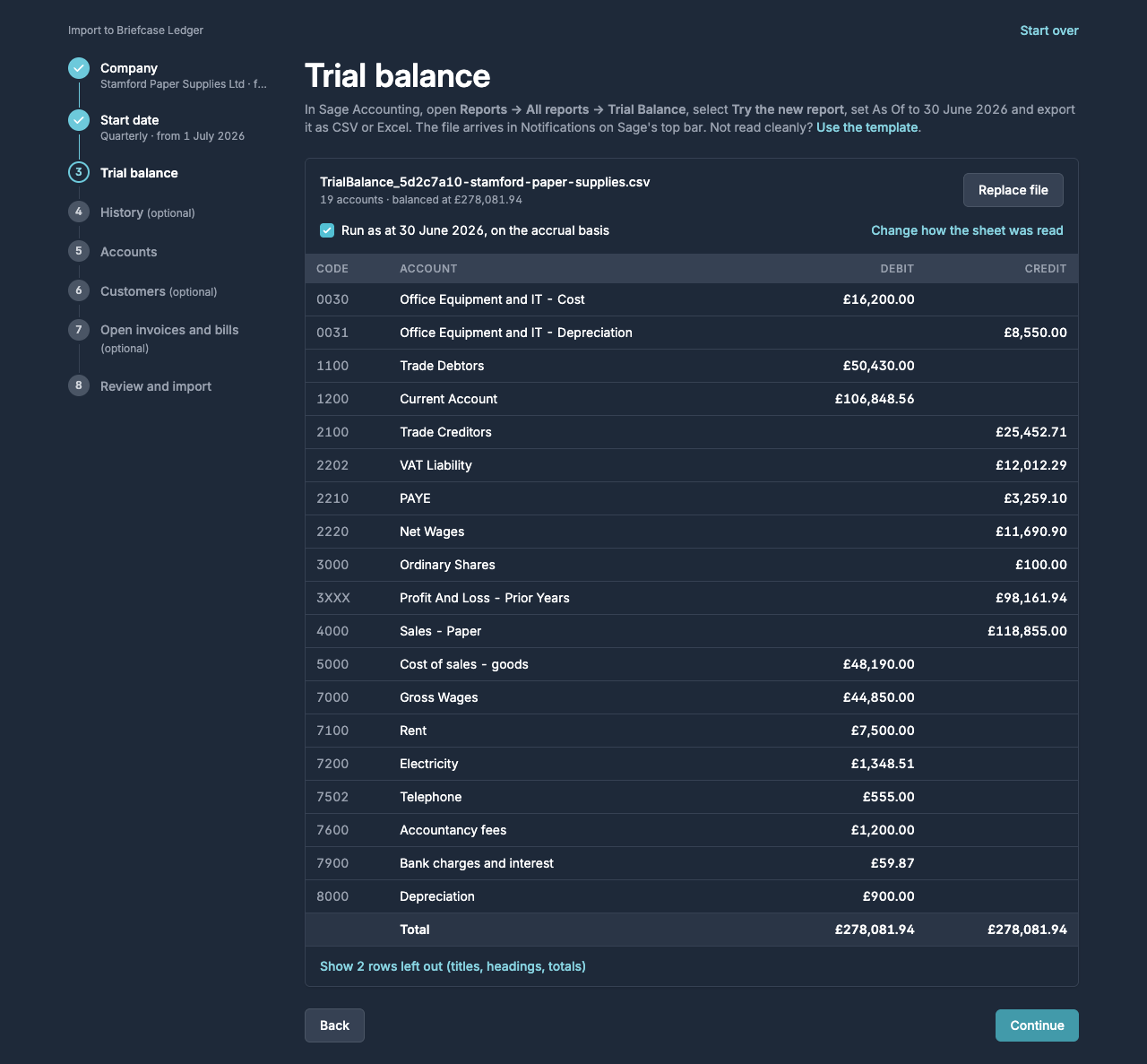Click the CREDIT column header
This screenshot has width=1147, height=1064.
1046,269
